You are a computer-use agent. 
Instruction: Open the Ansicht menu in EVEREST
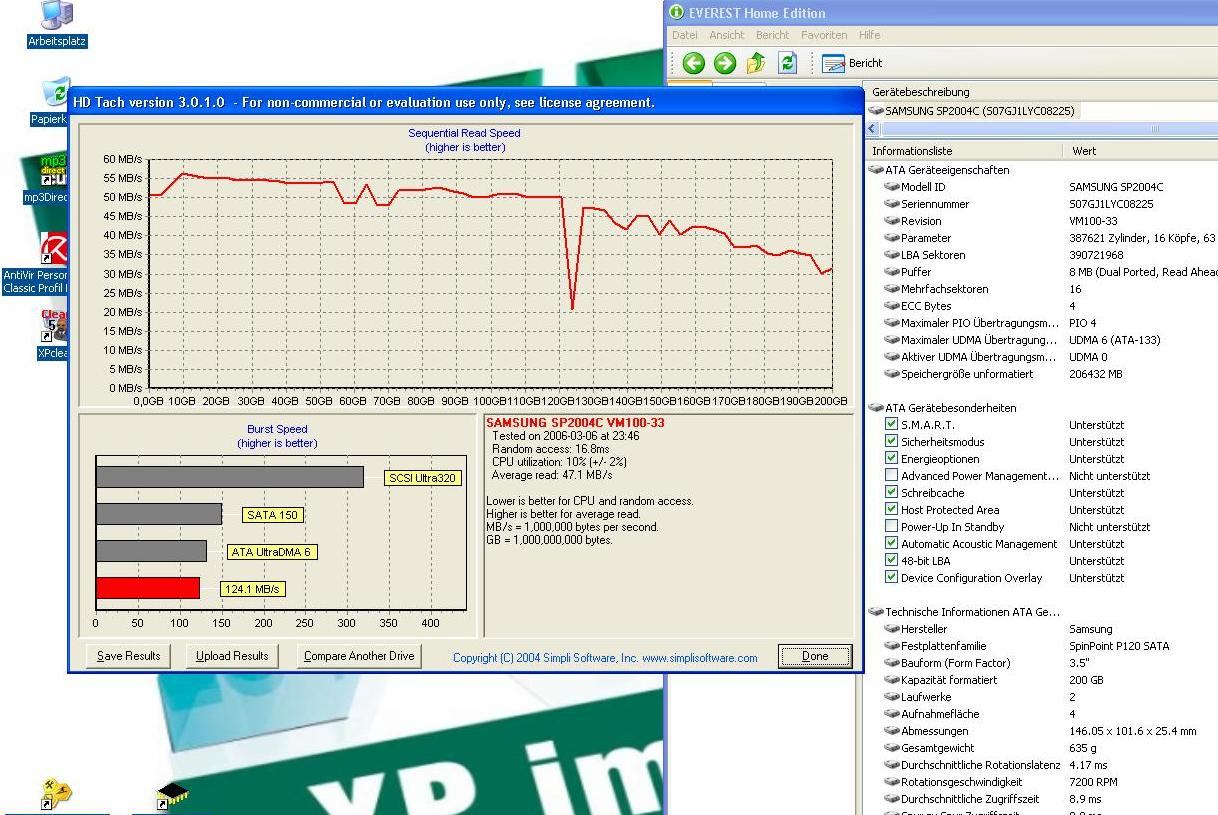click(x=726, y=35)
